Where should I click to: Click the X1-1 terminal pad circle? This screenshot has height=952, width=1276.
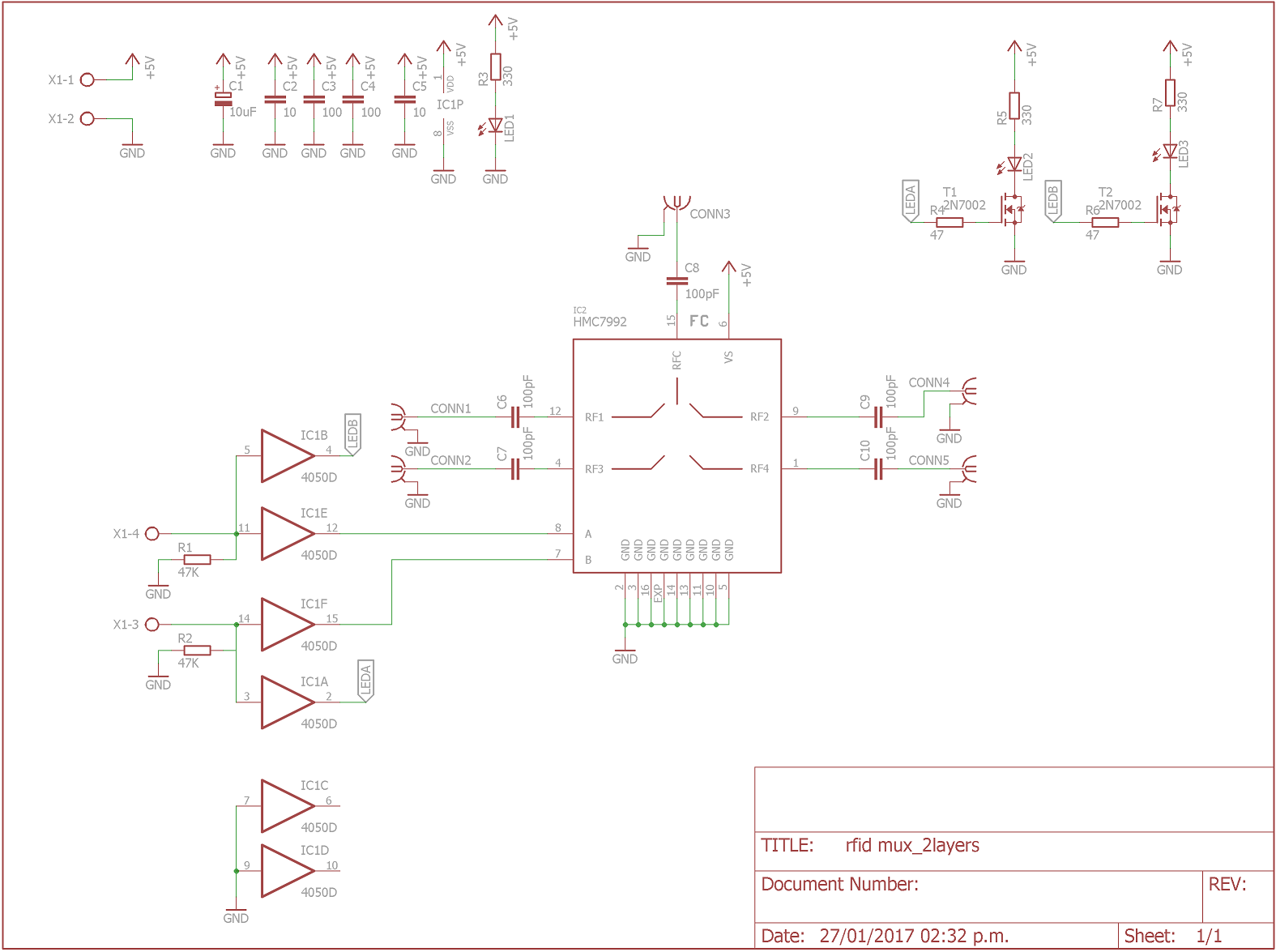click(x=87, y=79)
